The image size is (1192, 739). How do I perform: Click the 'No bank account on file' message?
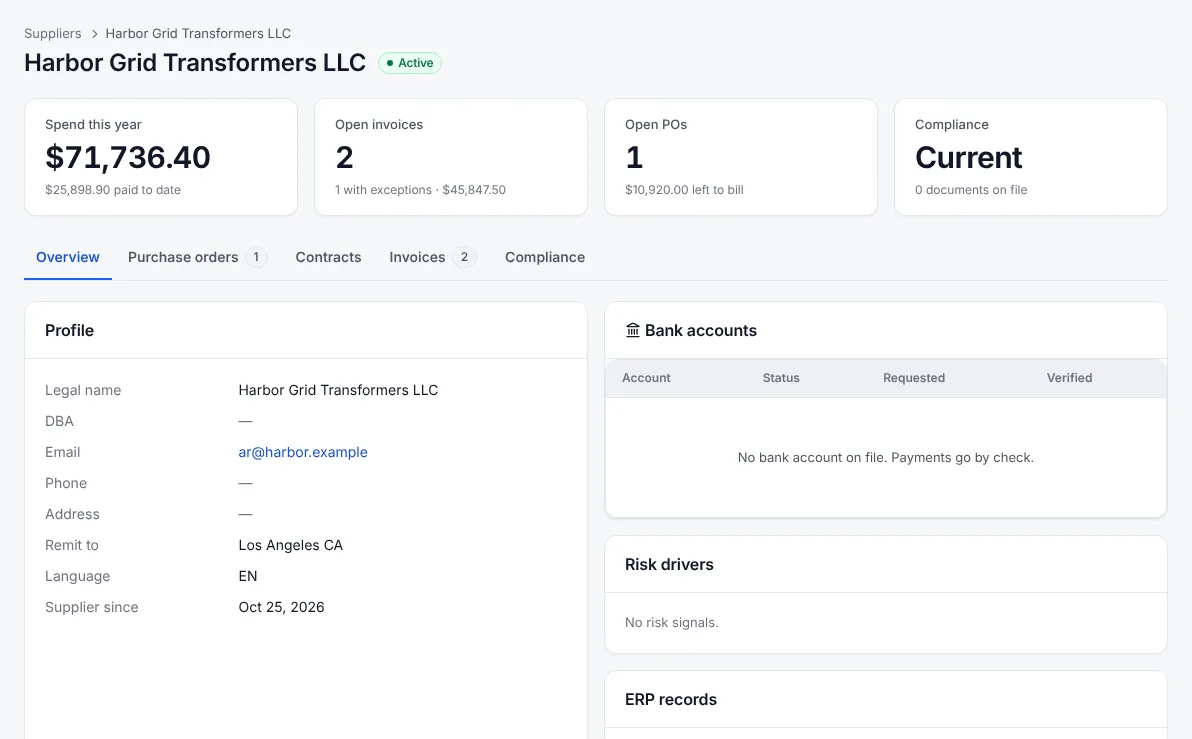click(886, 458)
